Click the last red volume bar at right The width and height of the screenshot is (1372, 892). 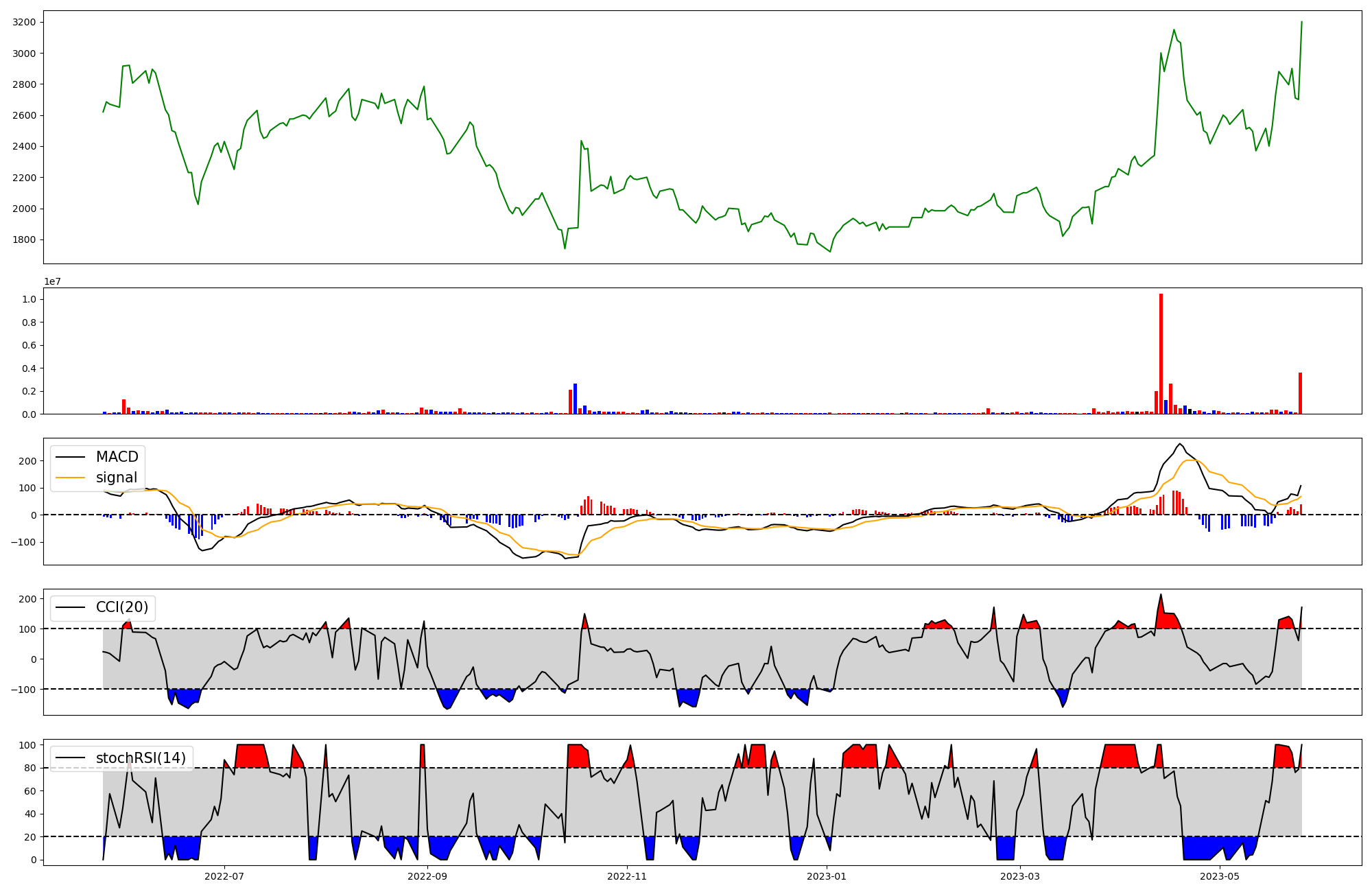click(1300, 393)
